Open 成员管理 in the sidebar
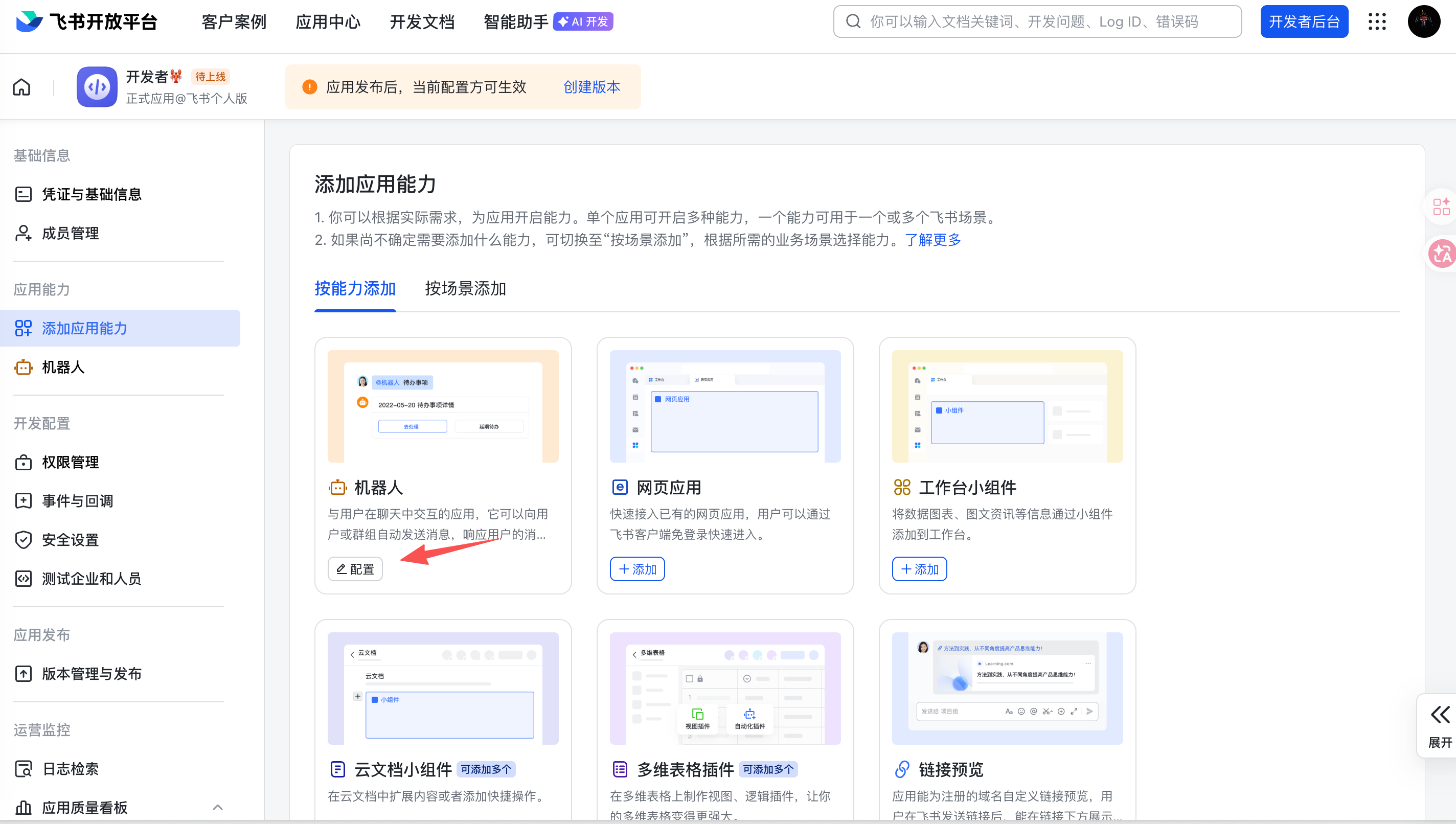Viewport: 1456px width, 824px height. coord(120,233)
